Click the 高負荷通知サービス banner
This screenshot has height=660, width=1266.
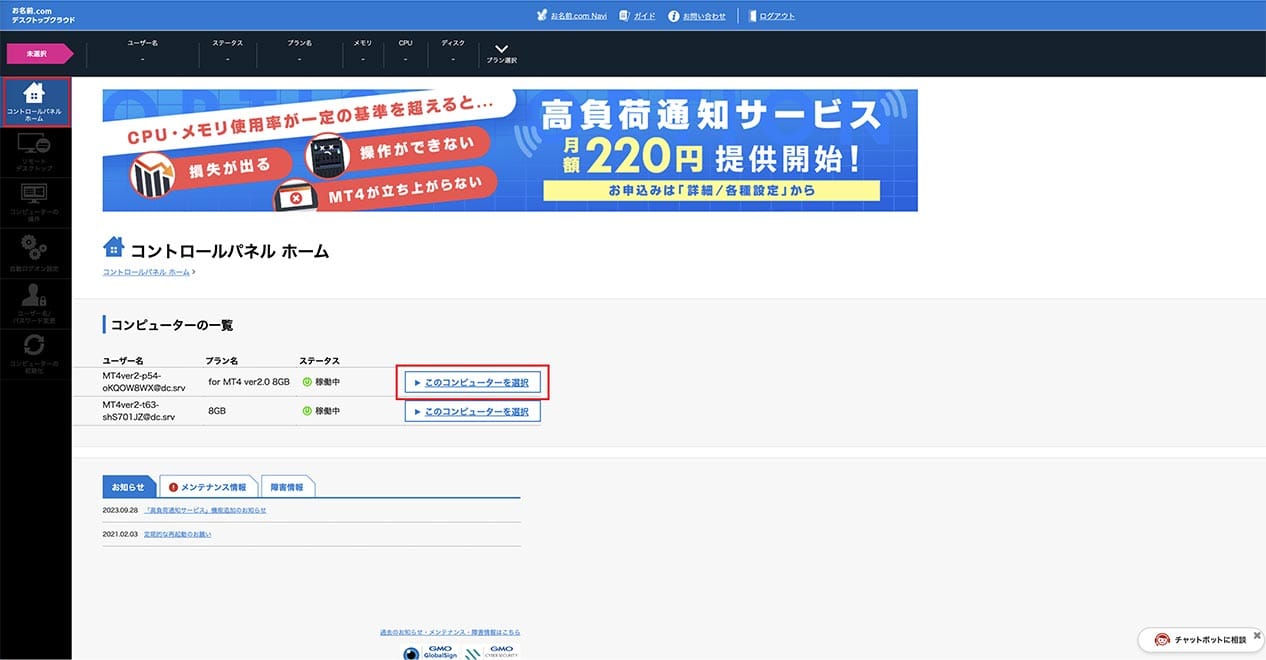pyautogui.click(x=510, y=150)
